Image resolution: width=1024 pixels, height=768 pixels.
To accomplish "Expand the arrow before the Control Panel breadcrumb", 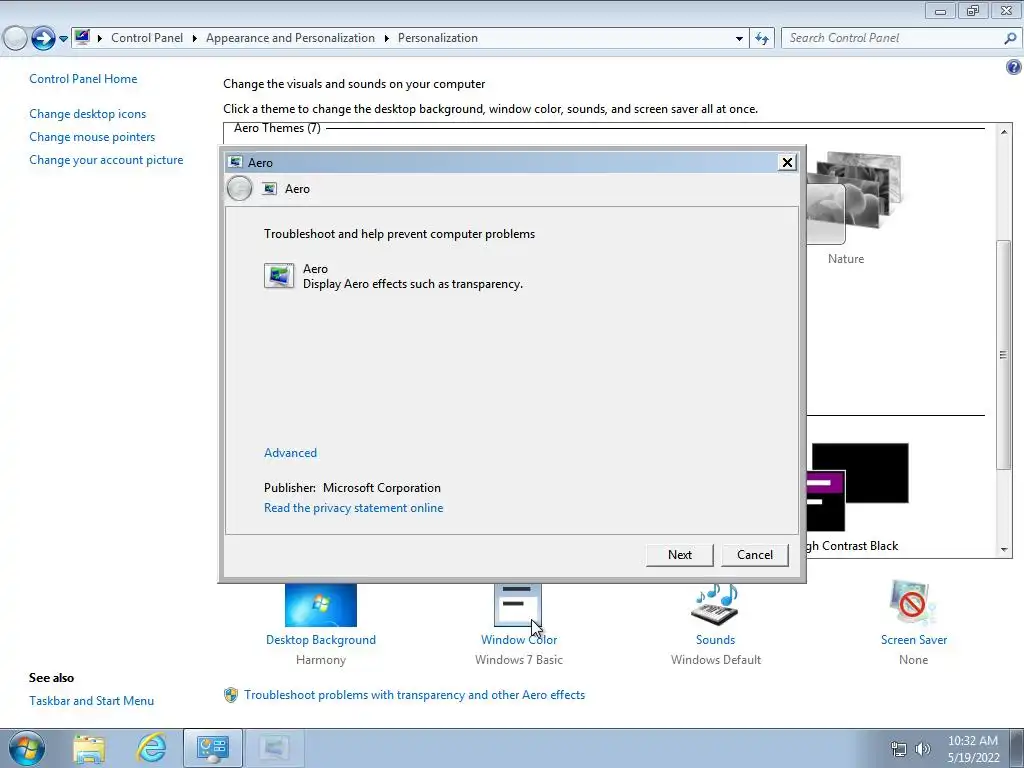I will 100,39.
